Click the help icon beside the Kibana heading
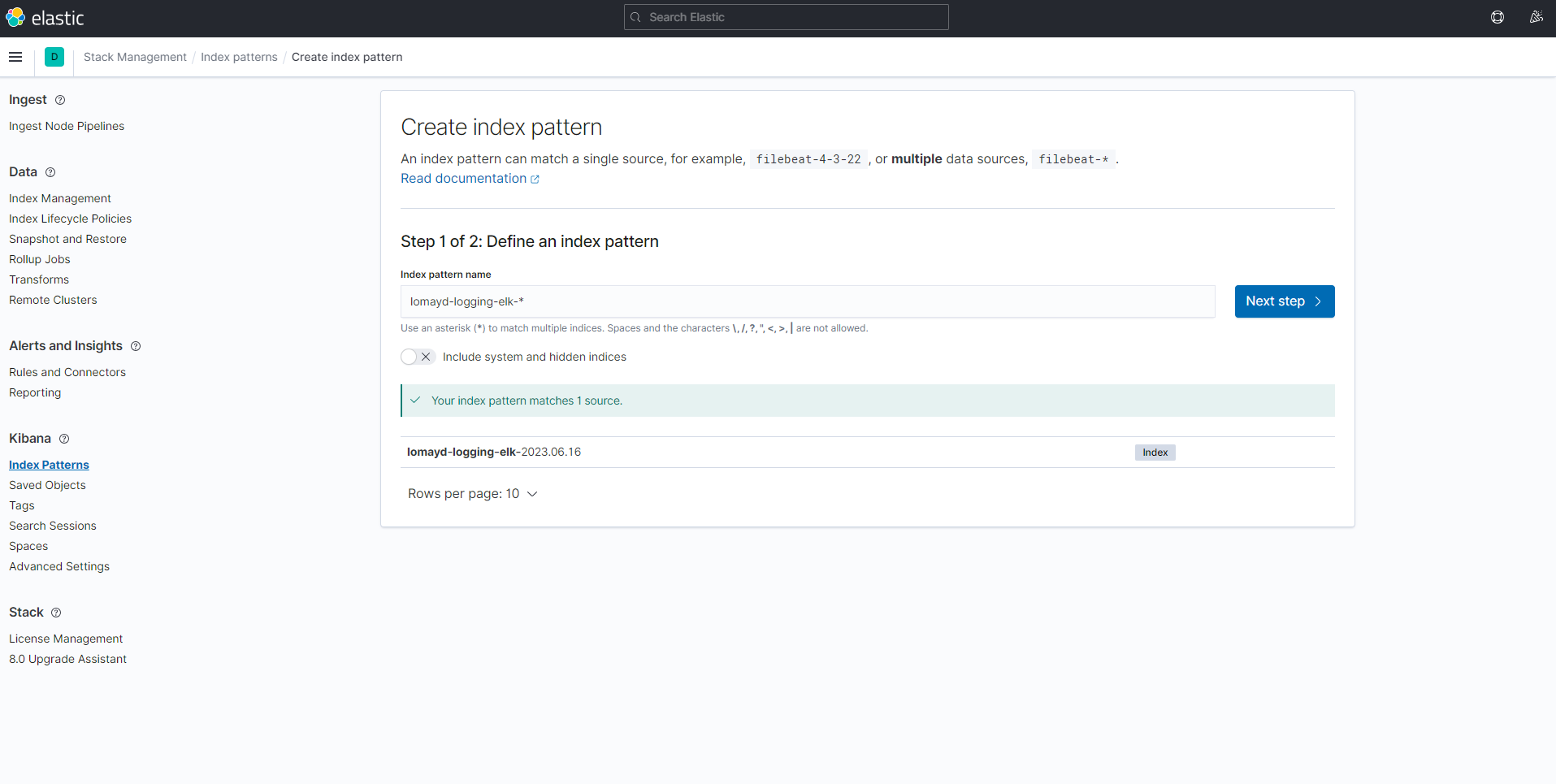This screenshot has width=1556, height=784. click(63, 439)
